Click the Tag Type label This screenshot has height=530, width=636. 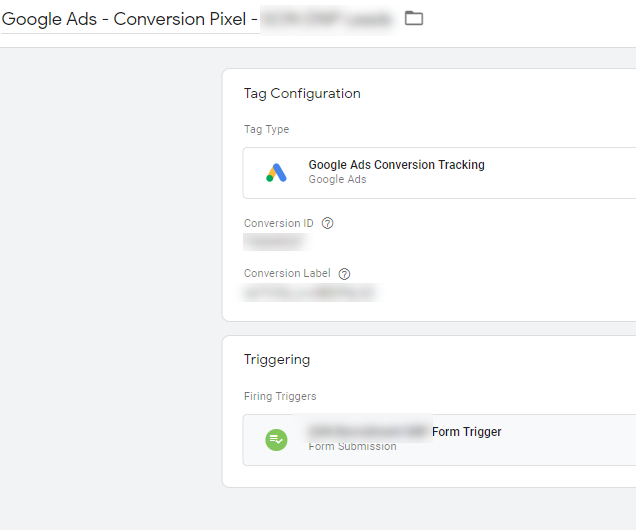tap(266, 129)
